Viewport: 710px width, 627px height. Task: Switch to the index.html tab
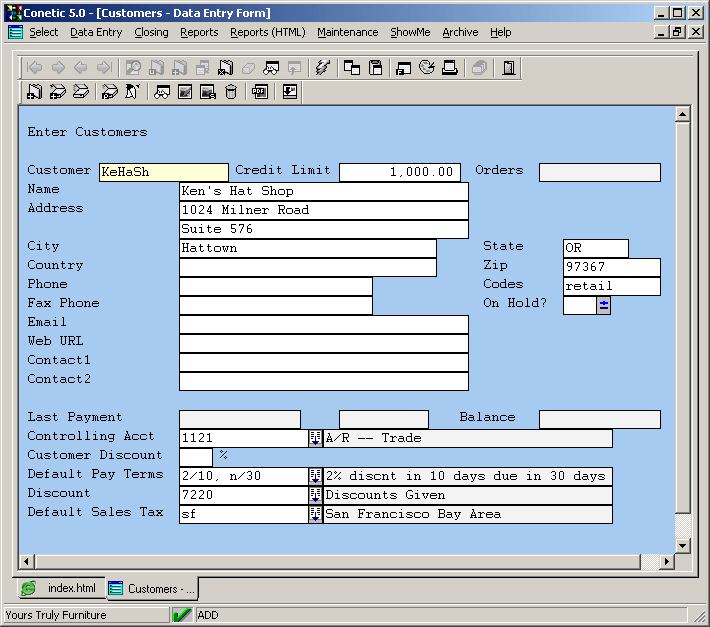pyautogui.click(x=60, y=588)
